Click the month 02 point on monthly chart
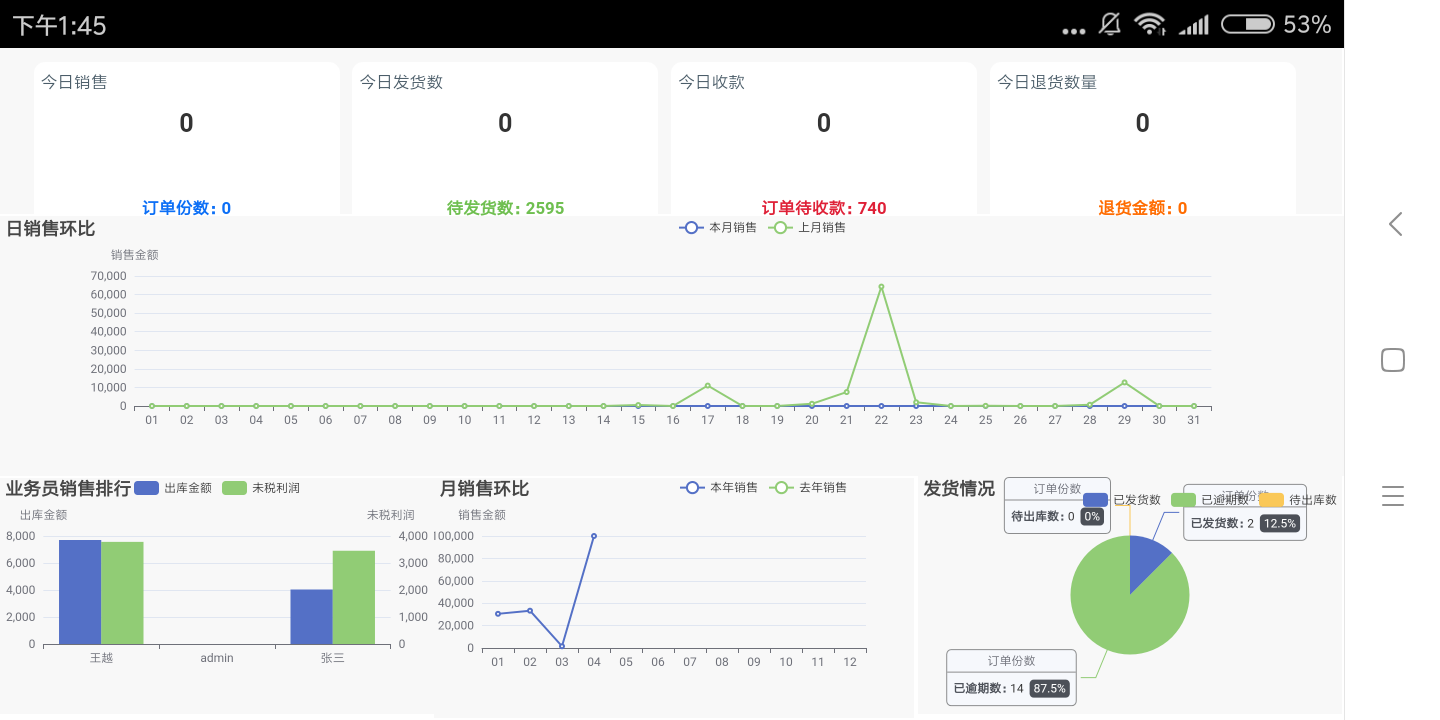This screenshot has width=1440, height=720. click(530, 610)
